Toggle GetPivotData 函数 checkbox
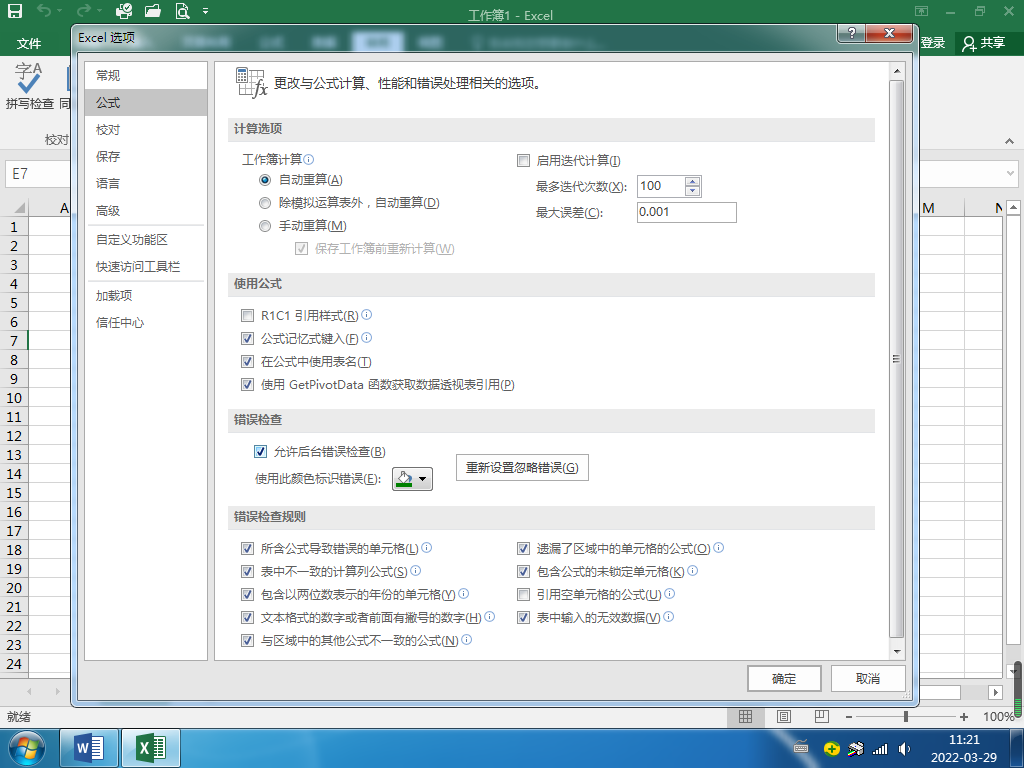Screen dimensions: 1024x768 click(247, 385)
